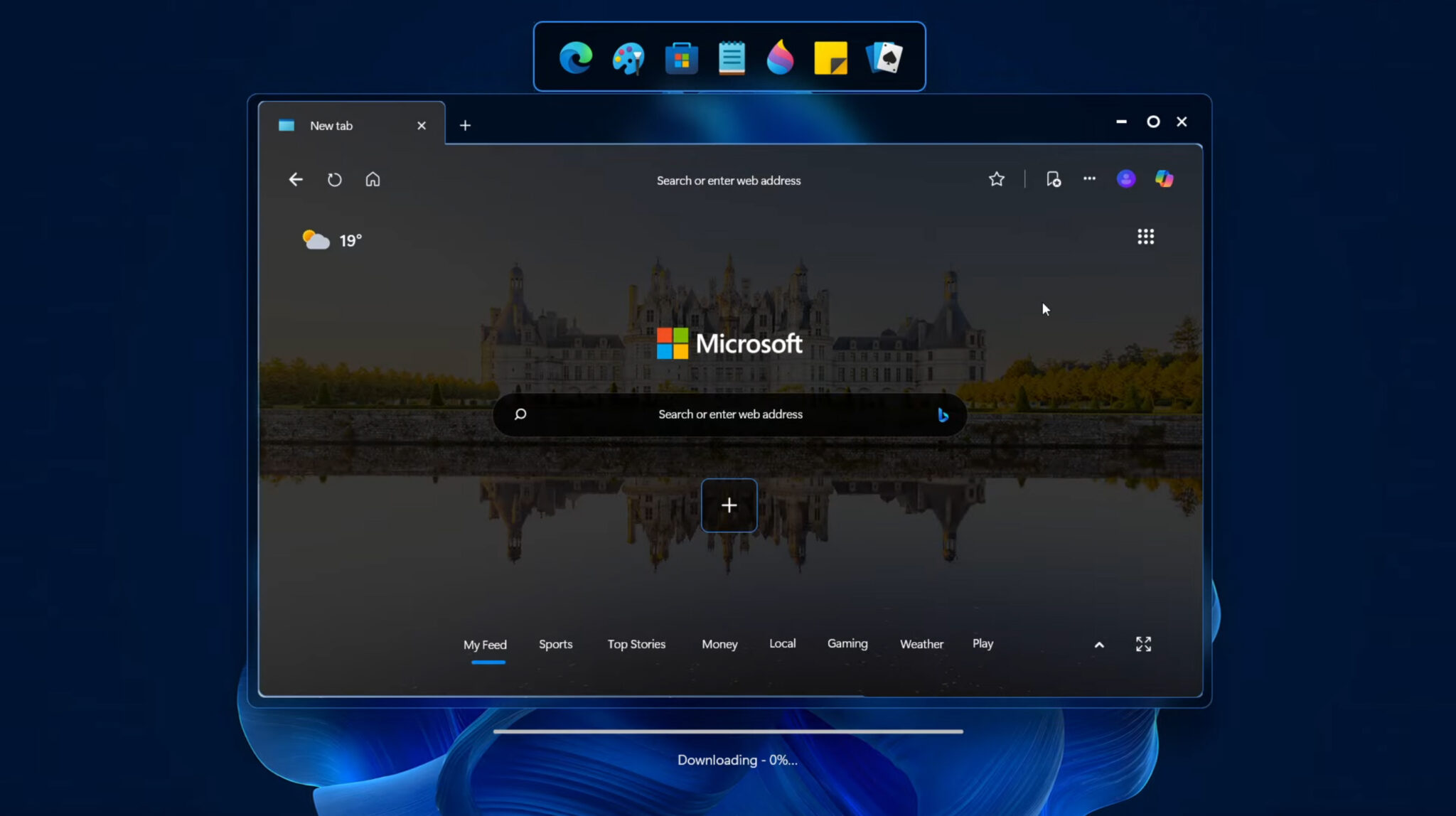
Task: Open the profile avatar menu
Action: tap(1126, 179)
